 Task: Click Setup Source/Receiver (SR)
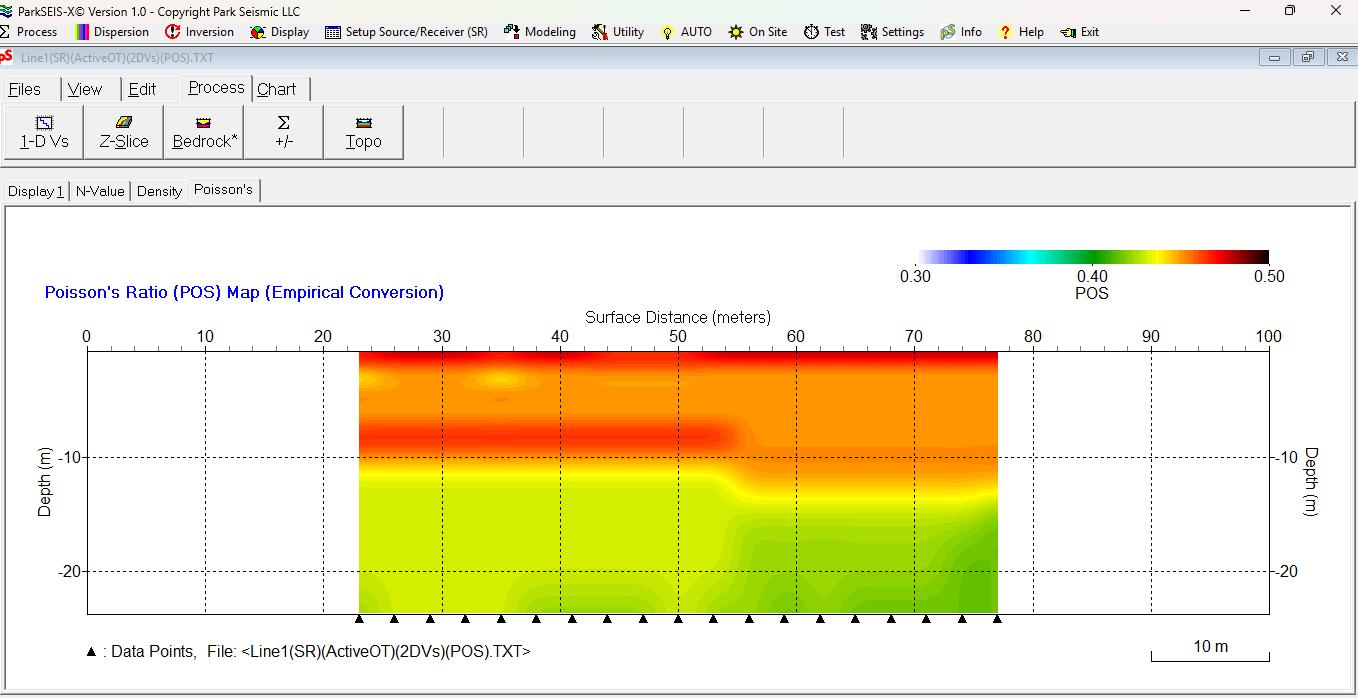406,32
